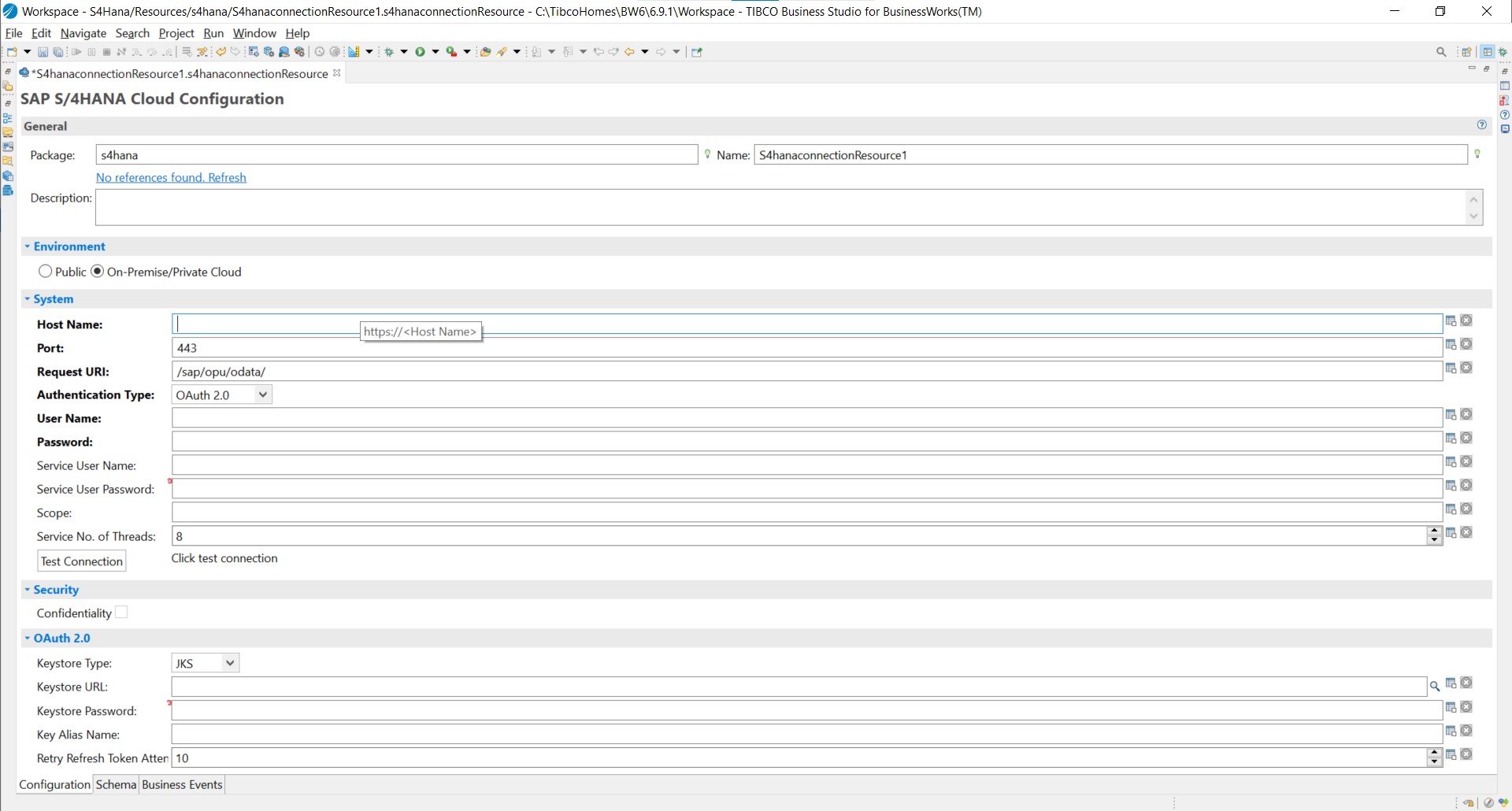Viewport: 1512px width, 811px height.
Task: Select the On-Premise/Private Cloud radio button
Action: pyautogui.click(x=98, y=271)
